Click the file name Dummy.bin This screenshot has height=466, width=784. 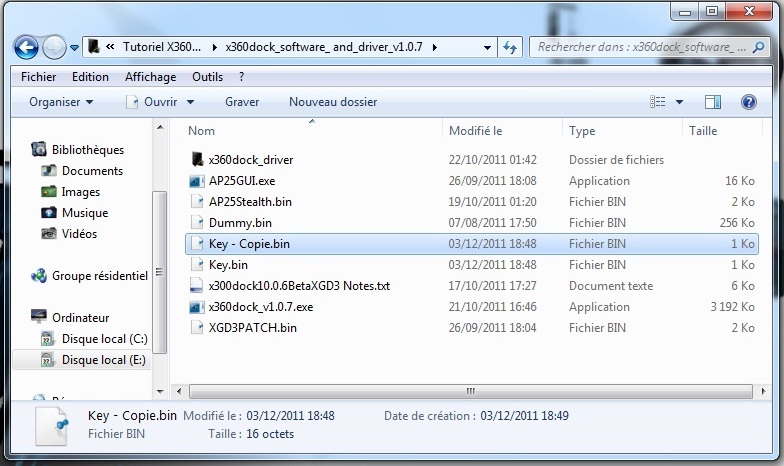240,223
